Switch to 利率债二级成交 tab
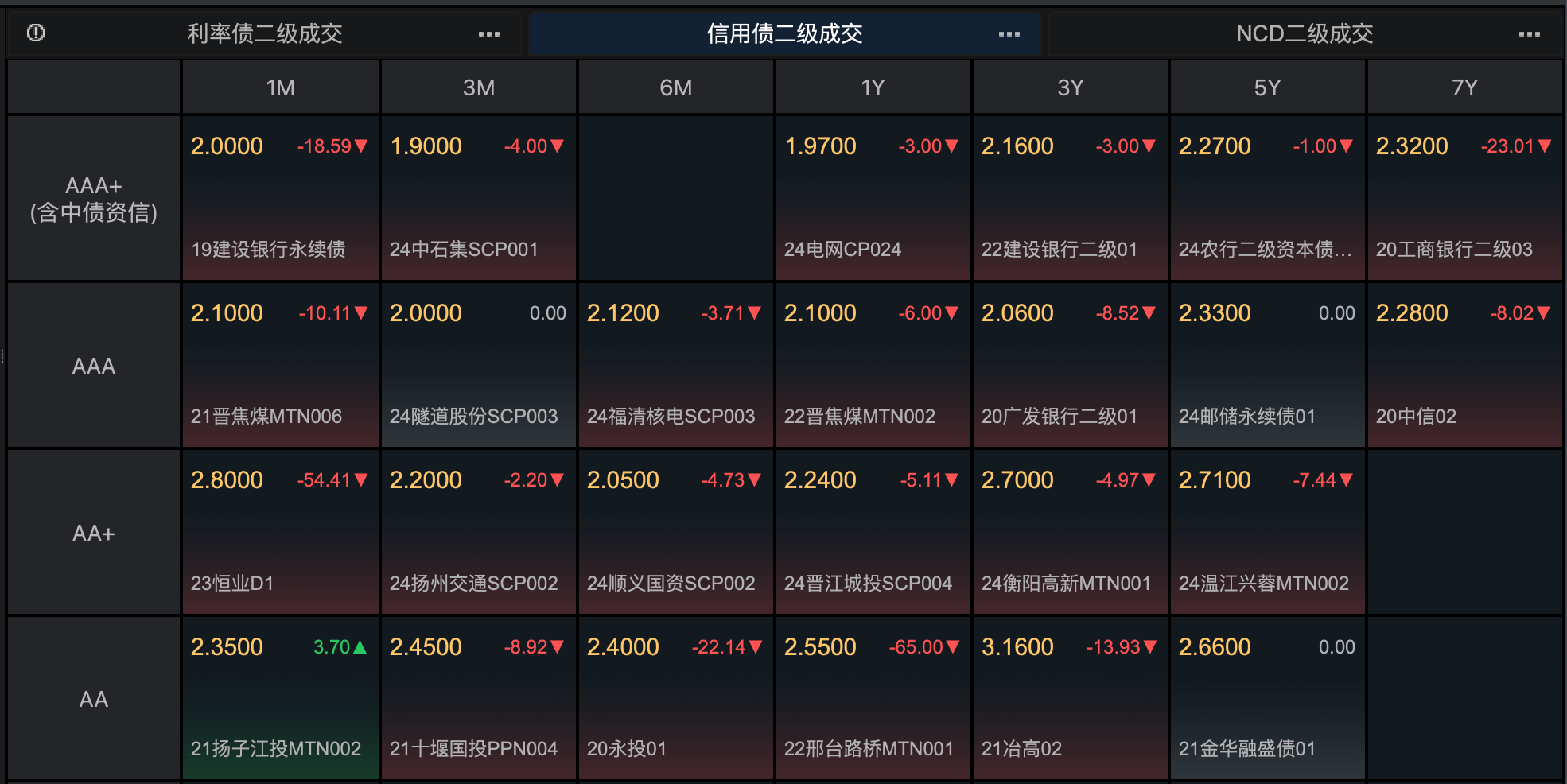 [265, 33]
